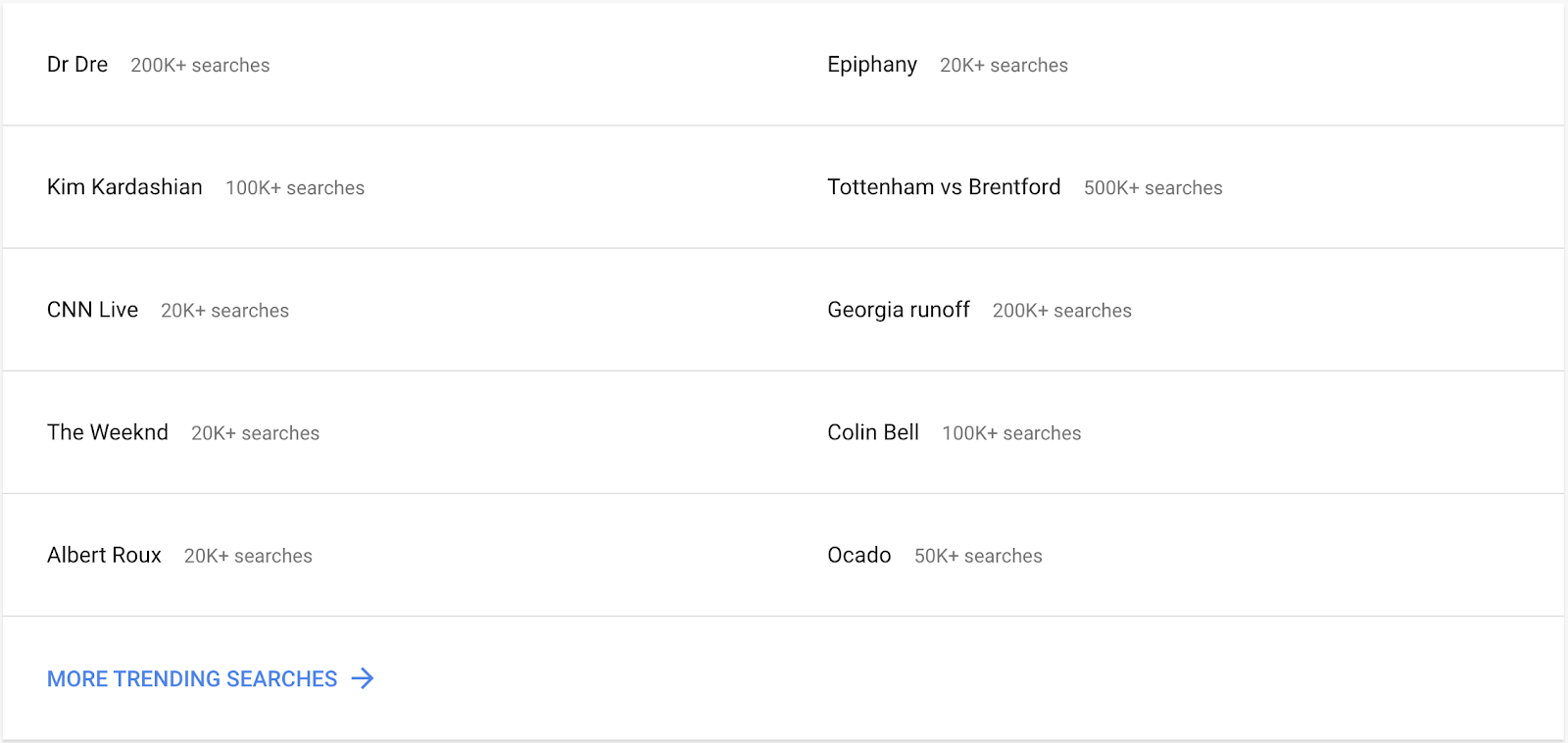Click 200K+ searches beside Georgia runoff
This screenshot has width=1568, height=743.
[1062, 311]
